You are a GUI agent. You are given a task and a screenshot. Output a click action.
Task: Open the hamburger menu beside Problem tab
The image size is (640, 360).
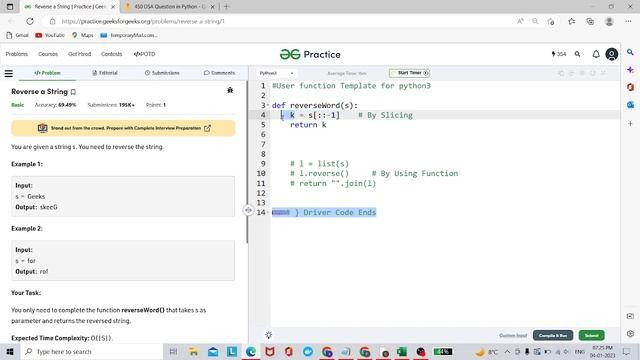pos(9,73)
